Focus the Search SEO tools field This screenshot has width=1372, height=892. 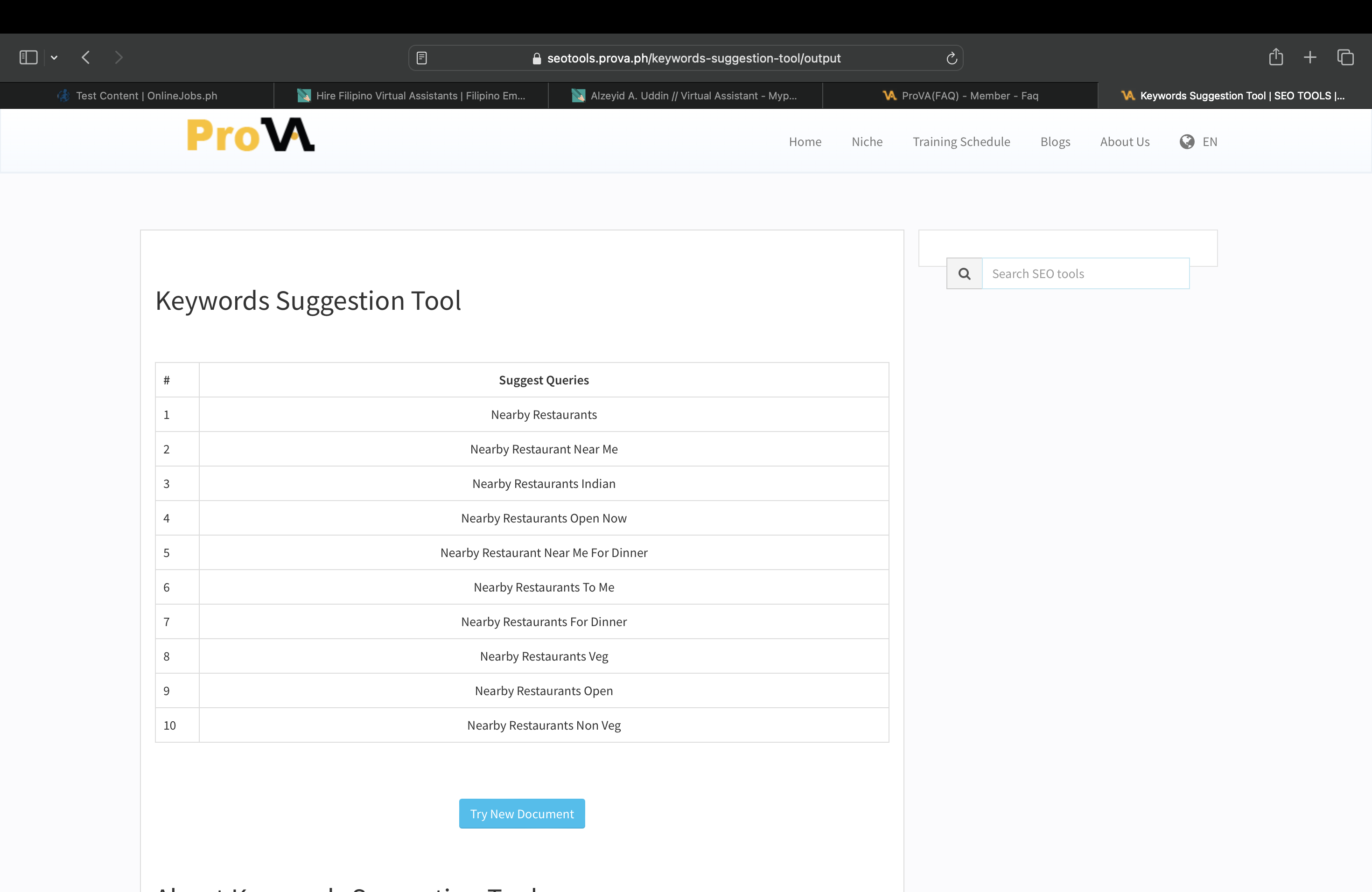1085,274
